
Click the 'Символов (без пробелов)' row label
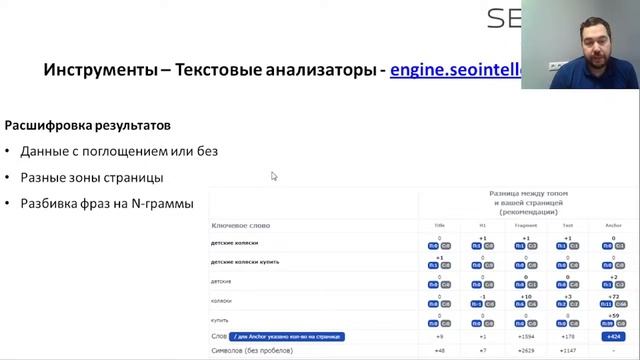point(252,351)
